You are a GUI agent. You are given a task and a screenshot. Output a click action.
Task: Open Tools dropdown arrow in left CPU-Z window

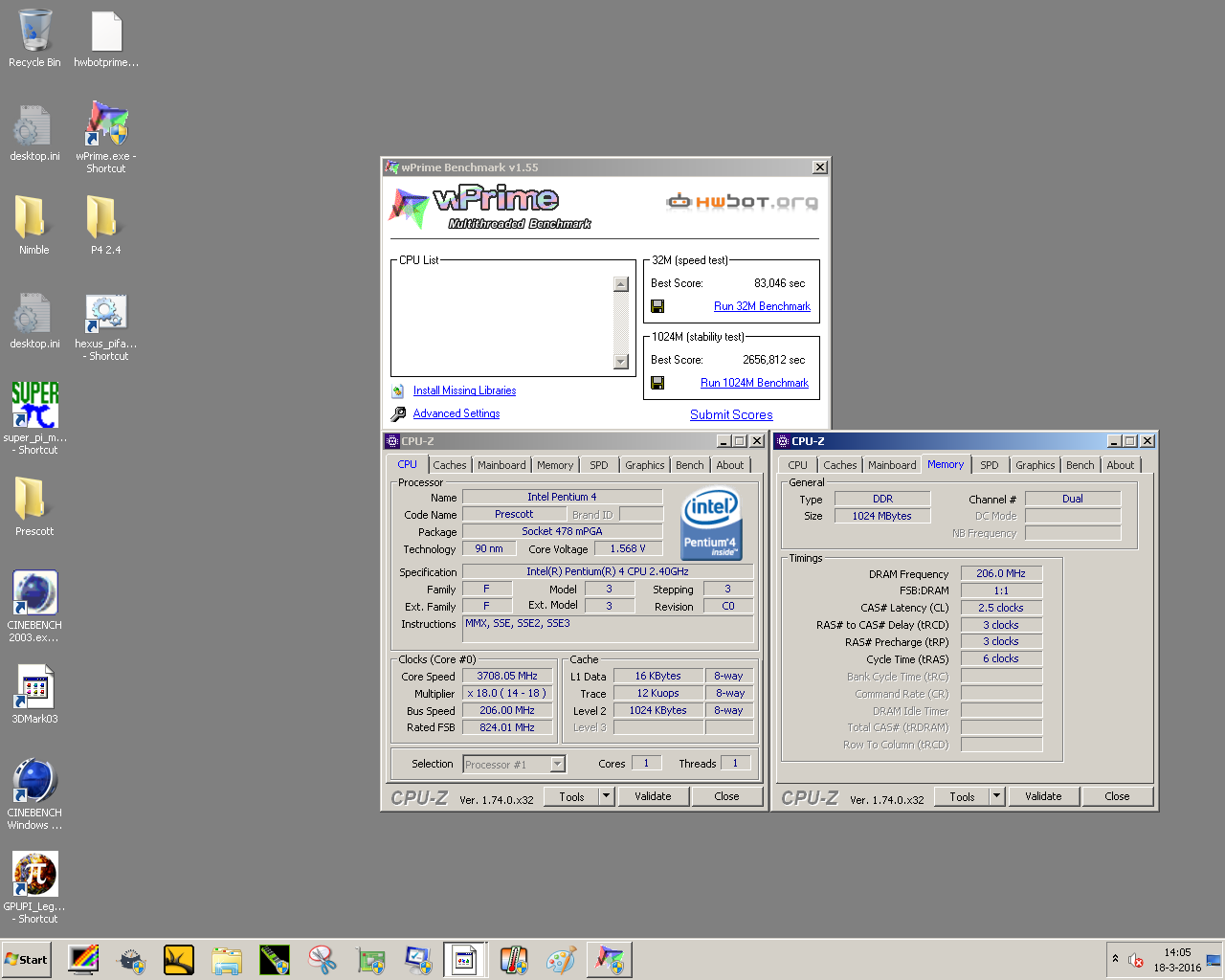coord(606,796)
